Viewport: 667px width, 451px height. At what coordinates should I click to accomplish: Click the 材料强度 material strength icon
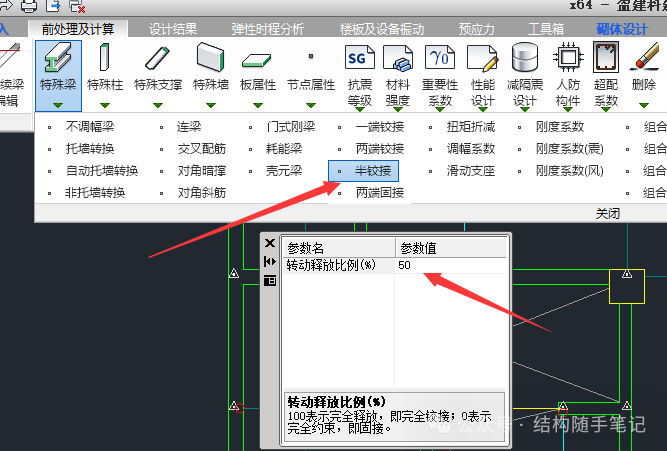click(x=398, y=57)
